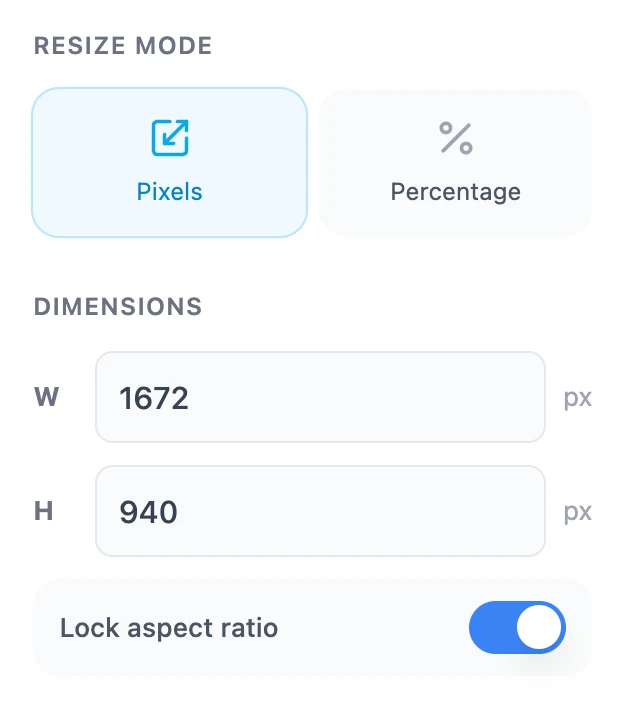Click the white knob of the aspect toggle
The image size is (624, 710).
pyautogui.click(x=539, y=628)
